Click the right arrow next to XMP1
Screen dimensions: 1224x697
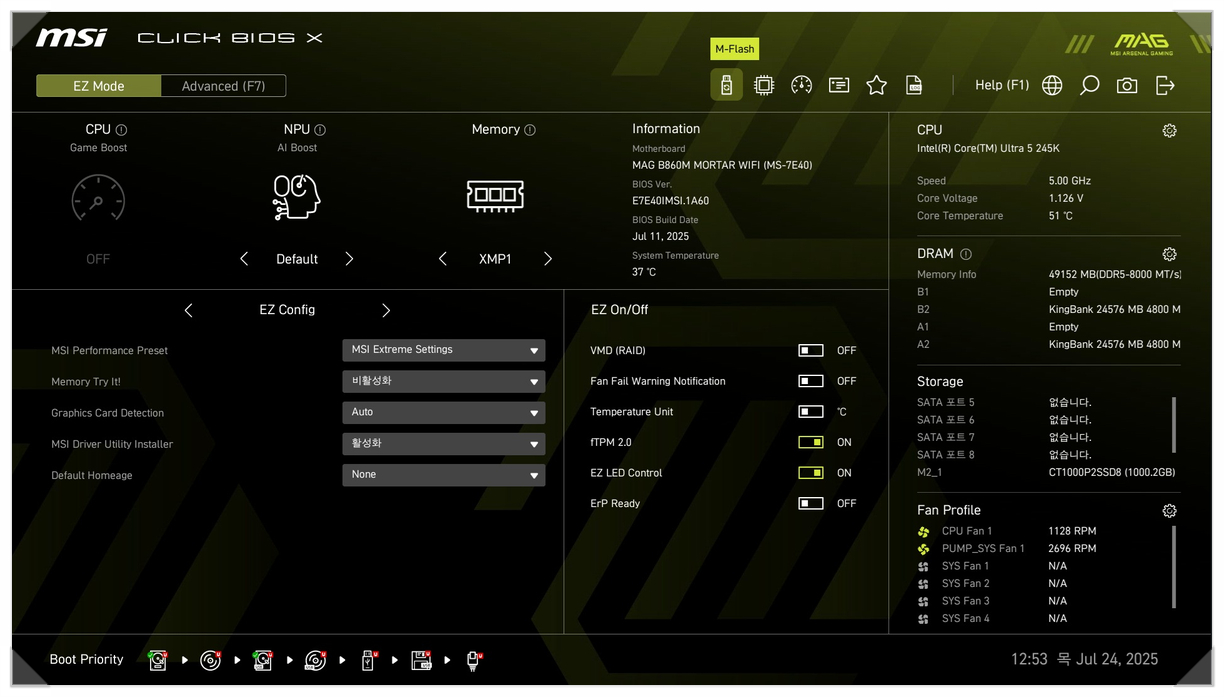[x=547, y=259]
